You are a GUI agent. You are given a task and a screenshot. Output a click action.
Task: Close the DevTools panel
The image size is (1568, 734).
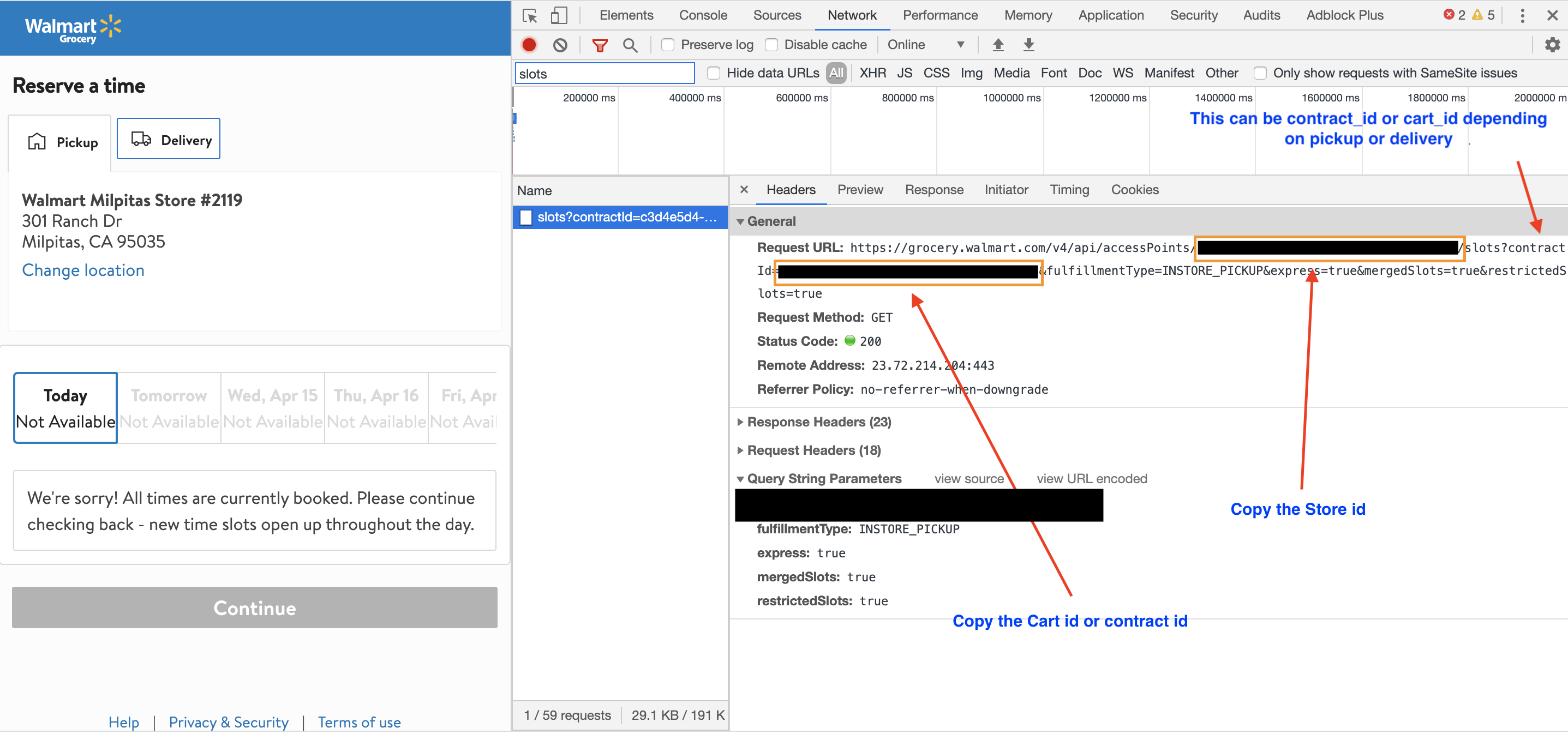tap(1552, 15)
